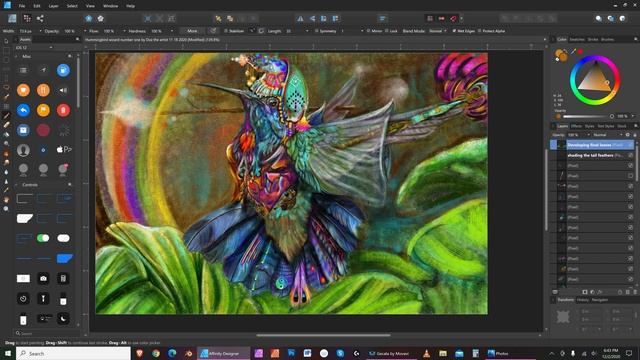Open the File menu

point(22,6)
